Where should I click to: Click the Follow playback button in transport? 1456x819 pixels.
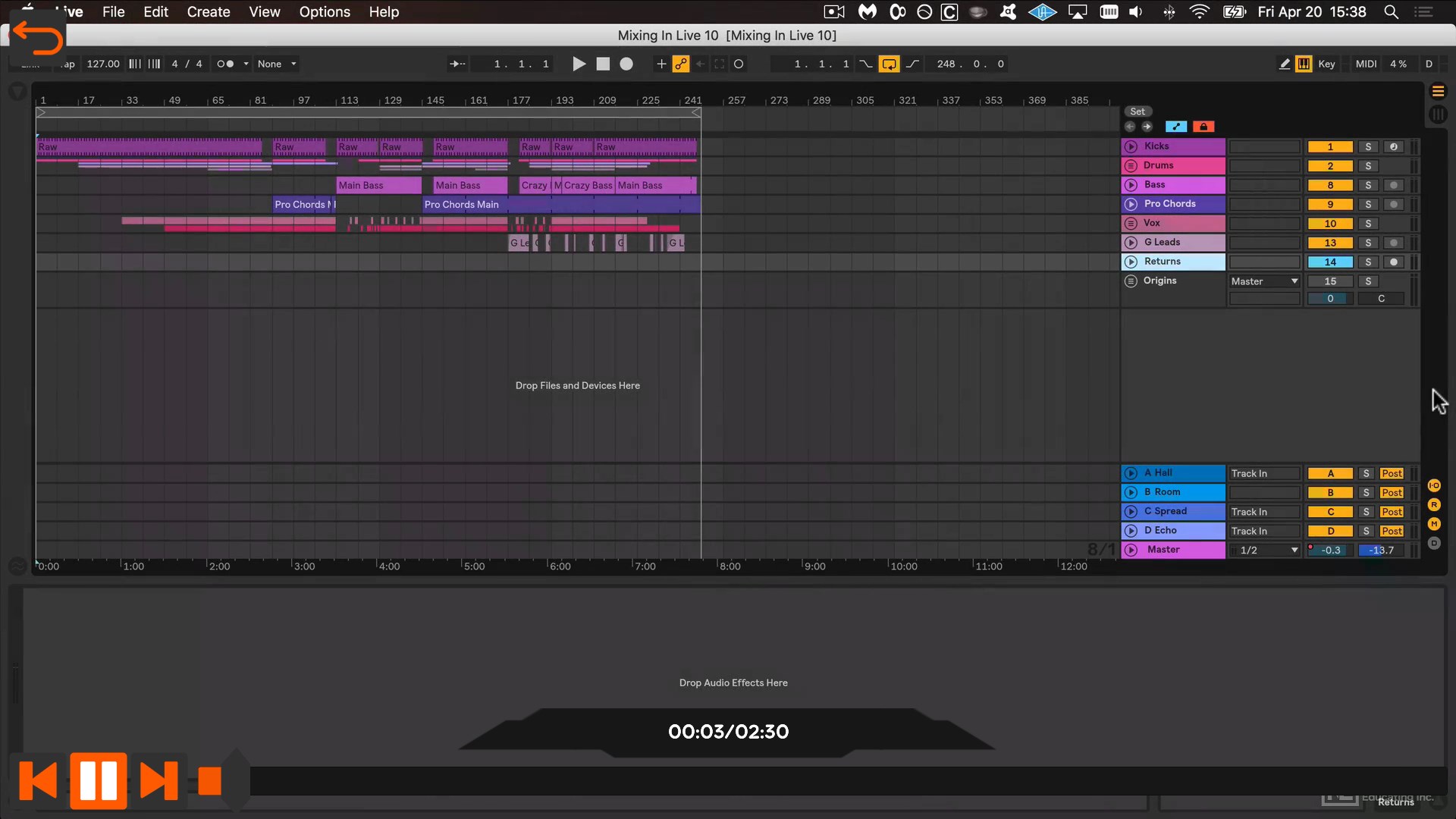[x=457, y=64]
